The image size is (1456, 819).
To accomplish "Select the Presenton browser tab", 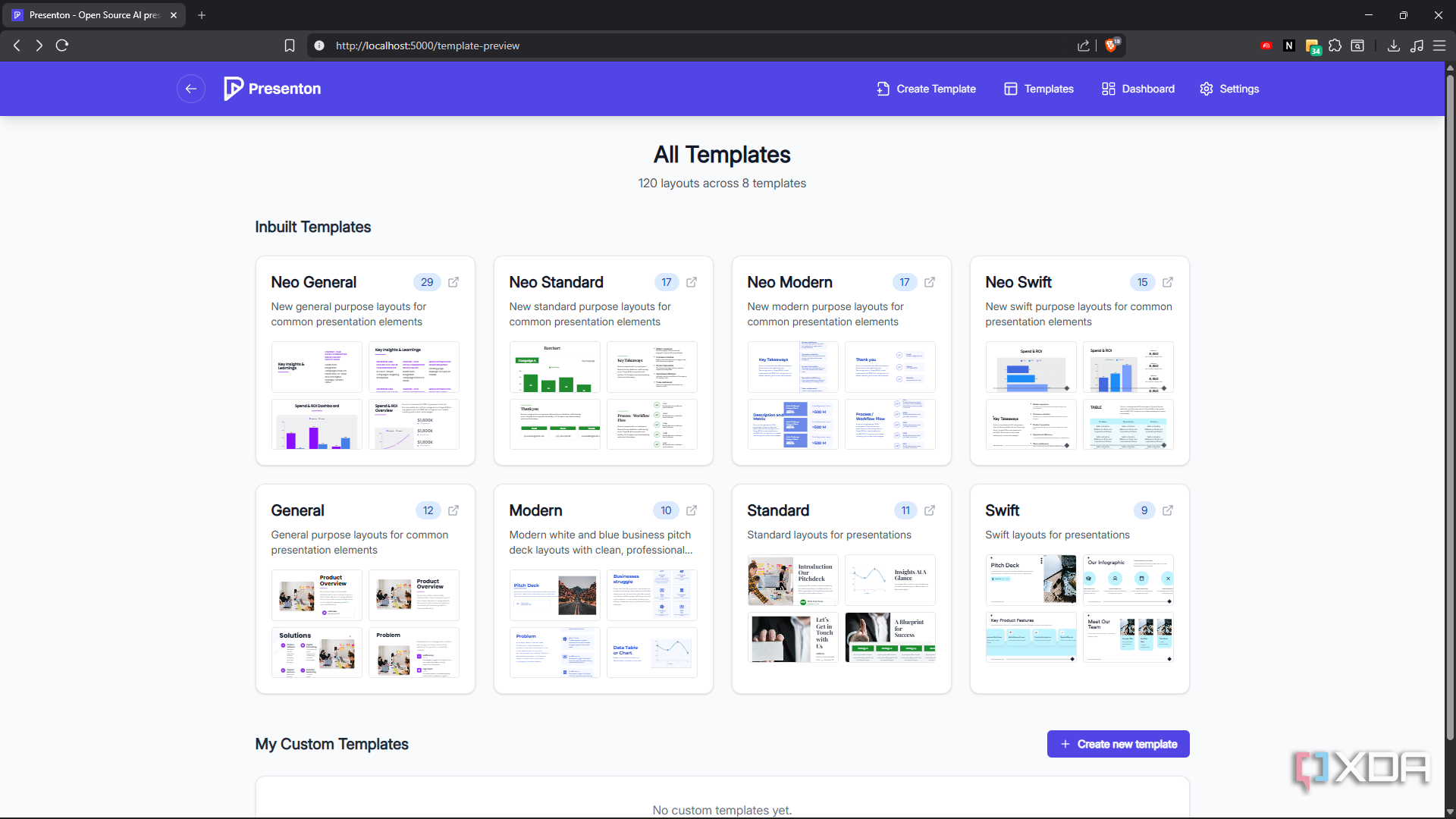I will tap(93, 15).
